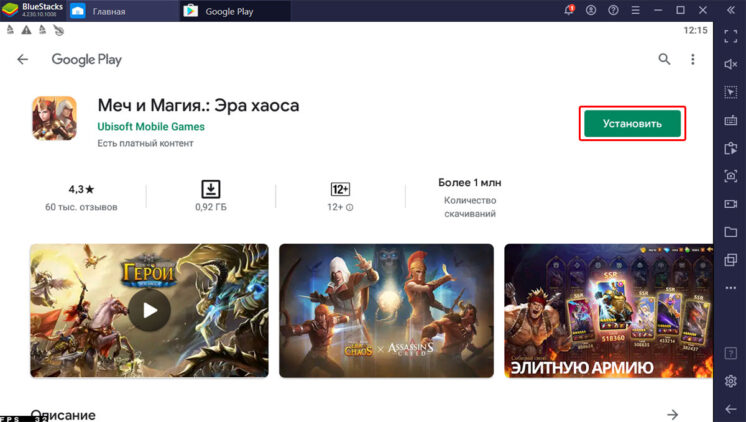This screenshot has height=422, width=746.
Task: Open the 4,3 star rating reviews
Action: tap(81, 189)
